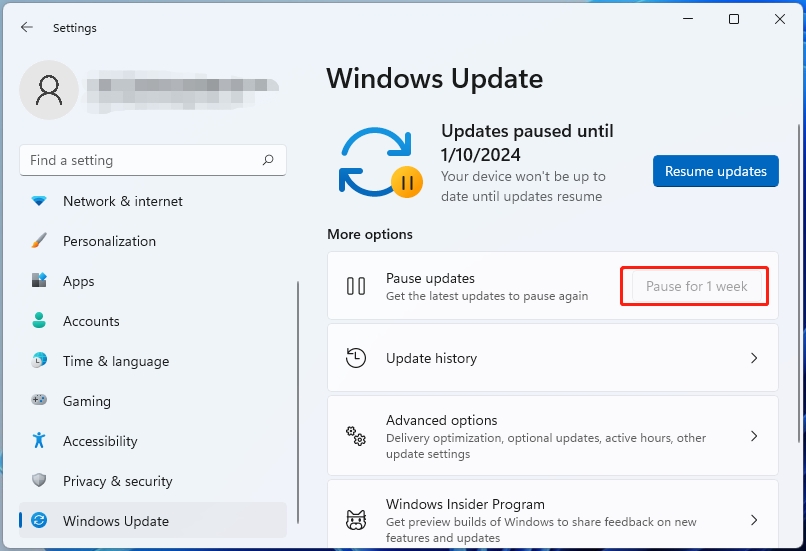Viewport: 806px width, 551px height.
Task: Click the Windows Insider Program cat icon
Action: pos(356,520)
